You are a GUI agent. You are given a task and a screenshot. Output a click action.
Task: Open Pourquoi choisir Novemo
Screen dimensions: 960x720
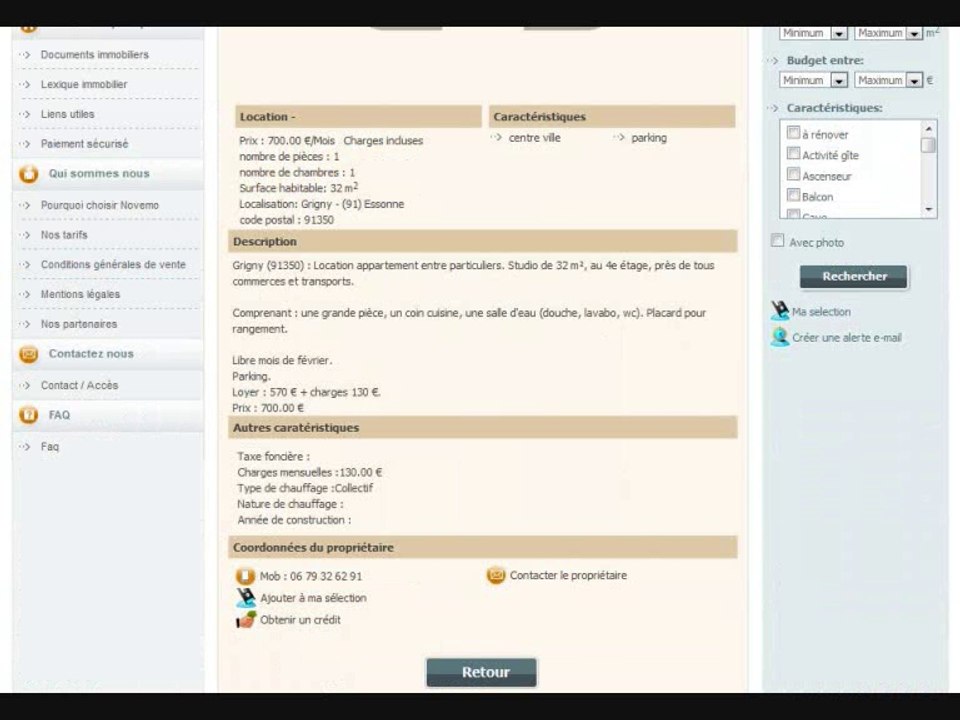click(100, 205)
